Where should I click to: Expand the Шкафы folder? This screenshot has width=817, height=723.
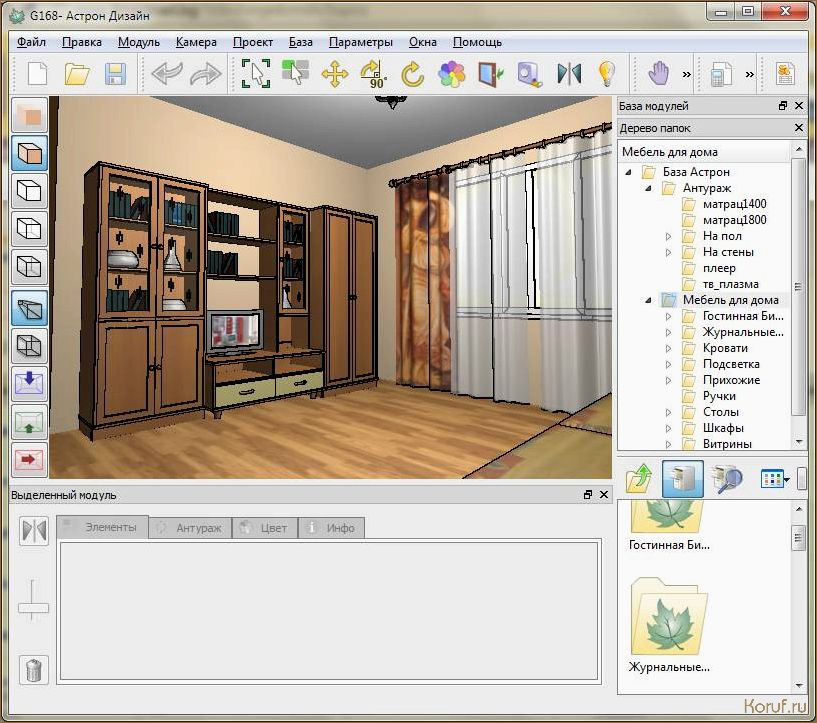[669, 429]
